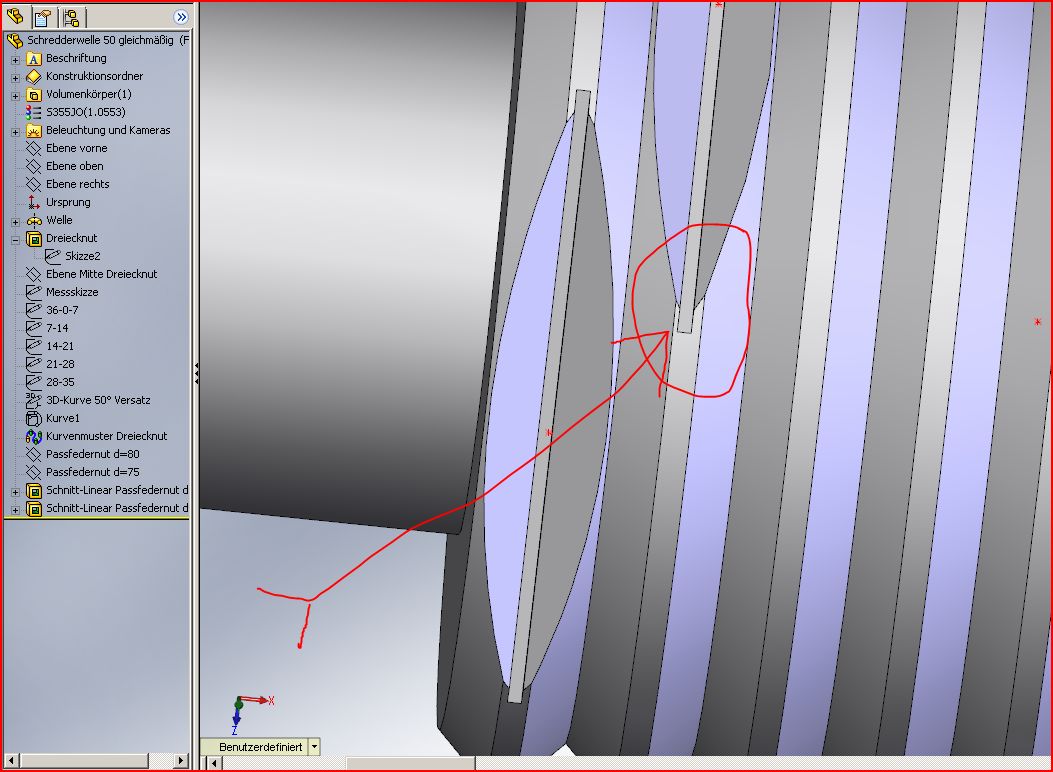The image size is (1053, 772).
Task: Click the feature tree horizontal scrollbar thumb
Action: (84, 761)
